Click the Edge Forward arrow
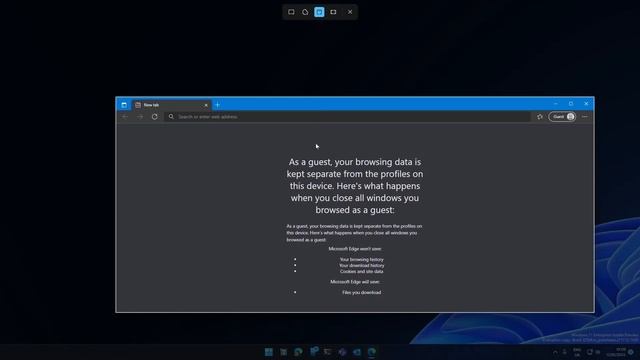The image size is (640, 360). pyautogui.click(x=140, y=117)
